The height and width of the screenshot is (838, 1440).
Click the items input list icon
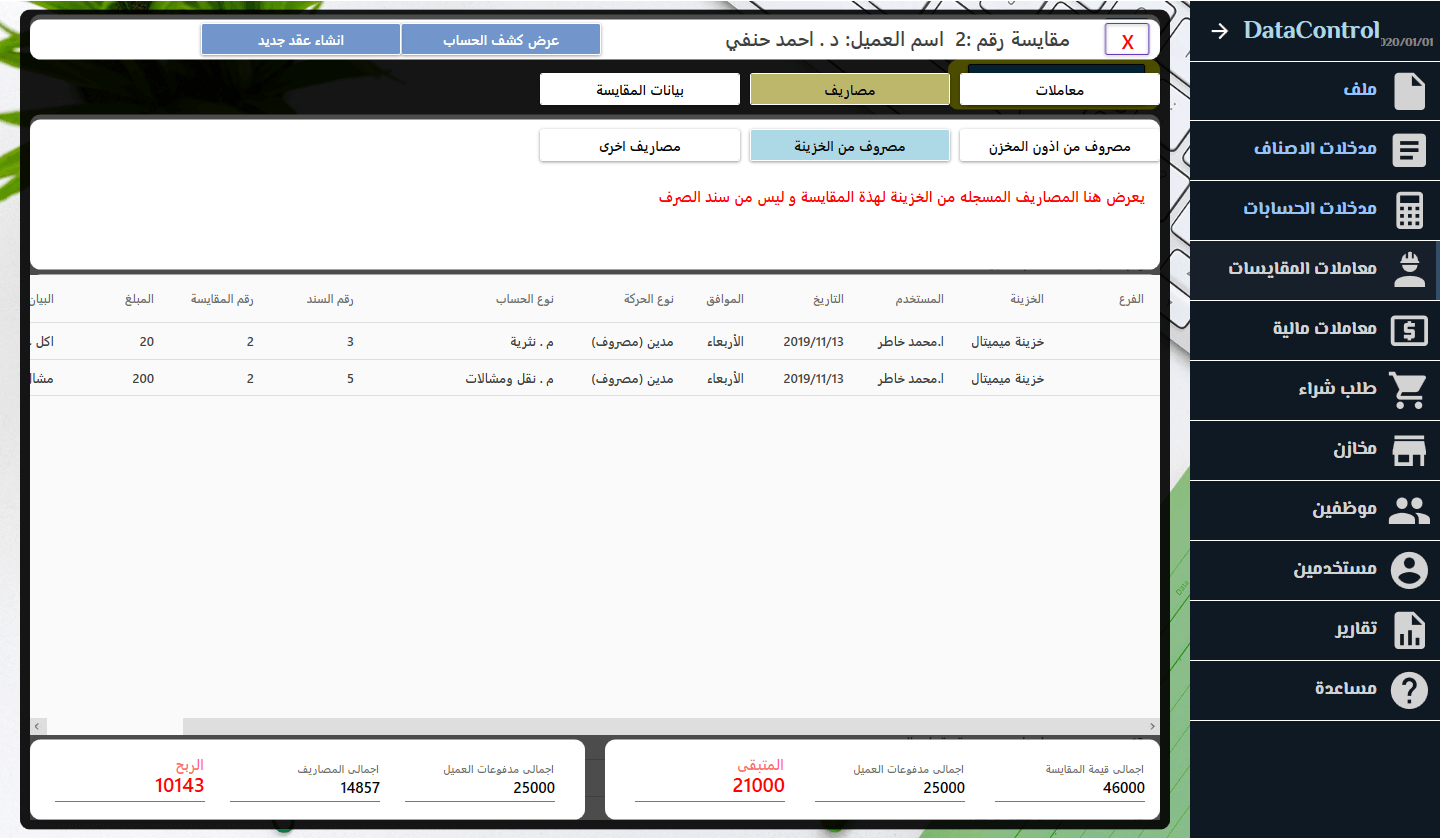point(1409,151)
